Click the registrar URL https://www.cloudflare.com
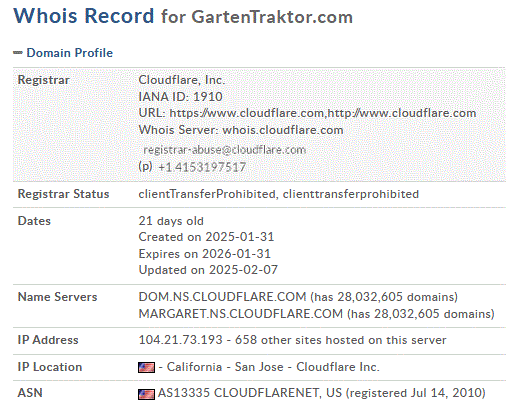507x408 pixels. 246,113
